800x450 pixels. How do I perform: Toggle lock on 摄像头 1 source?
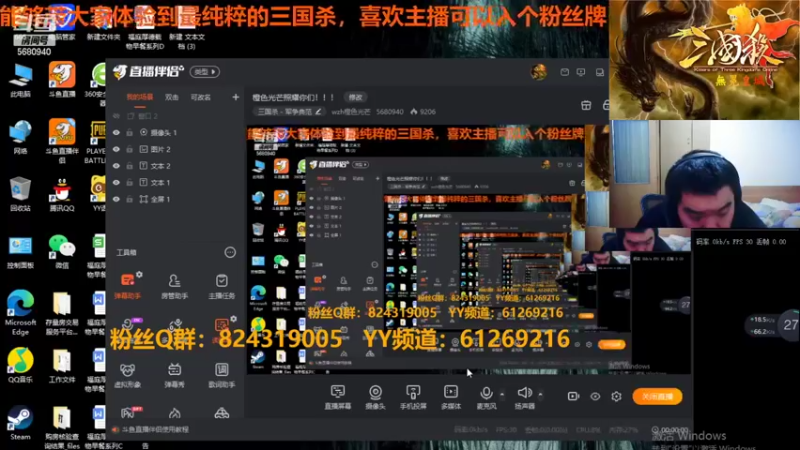pos(130,133)
